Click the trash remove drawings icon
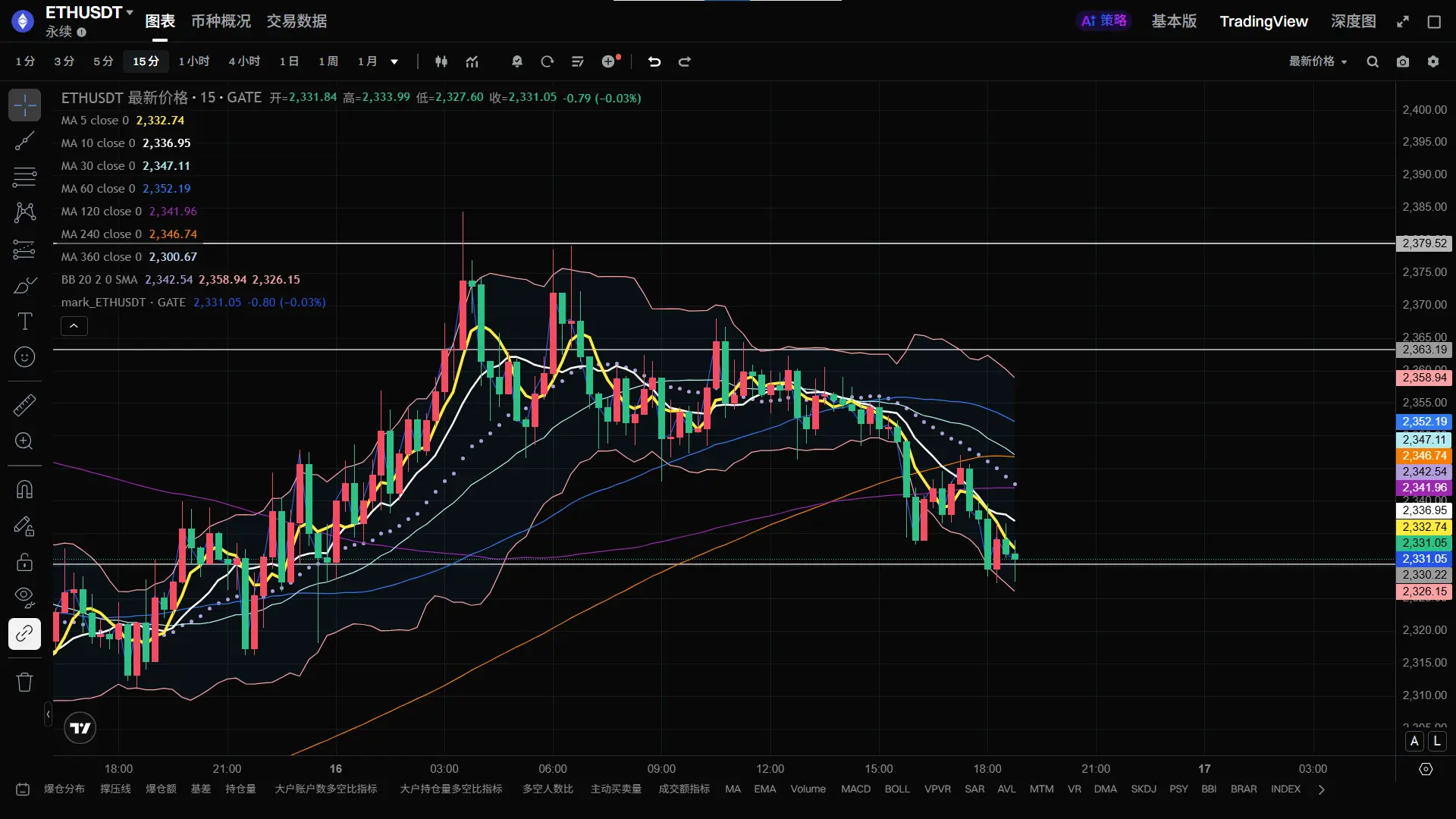 tap(24, 682)
